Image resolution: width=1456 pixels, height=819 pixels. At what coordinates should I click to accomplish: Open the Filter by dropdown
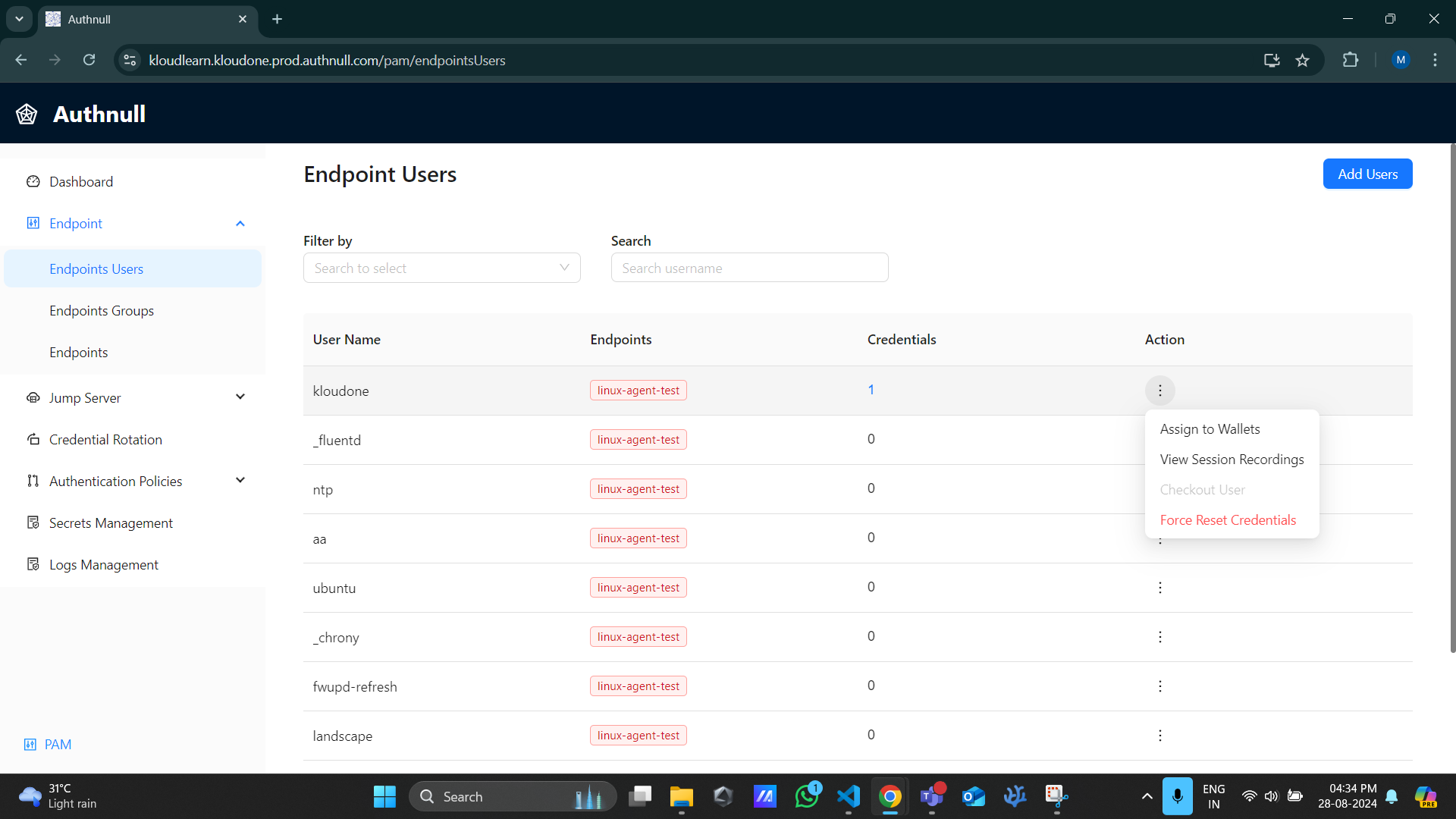pos(441,268)
